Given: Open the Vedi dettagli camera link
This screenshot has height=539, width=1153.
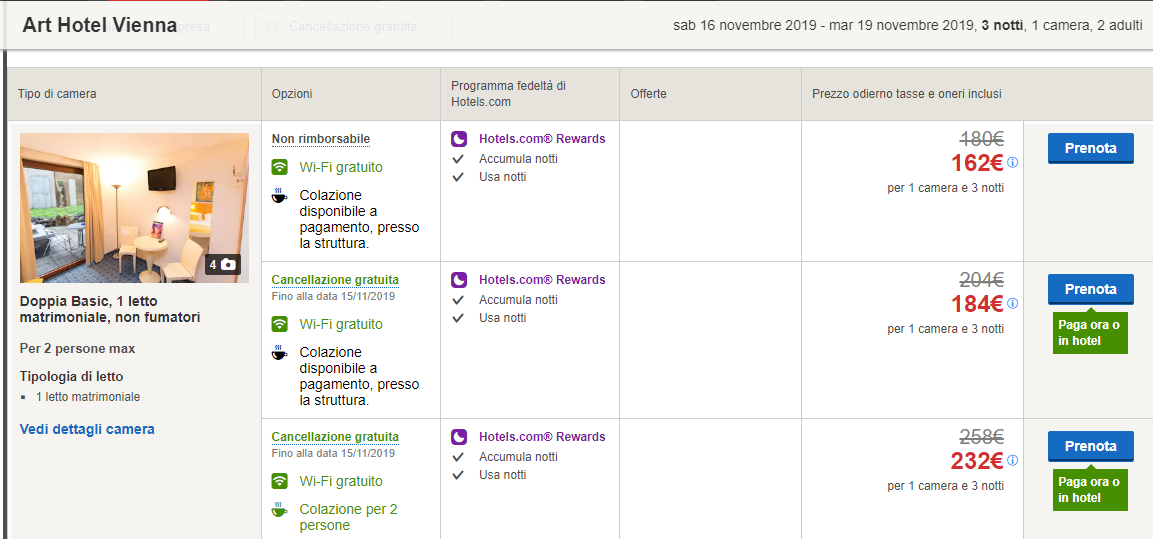Looking at the screenshot, I should 87,429.
